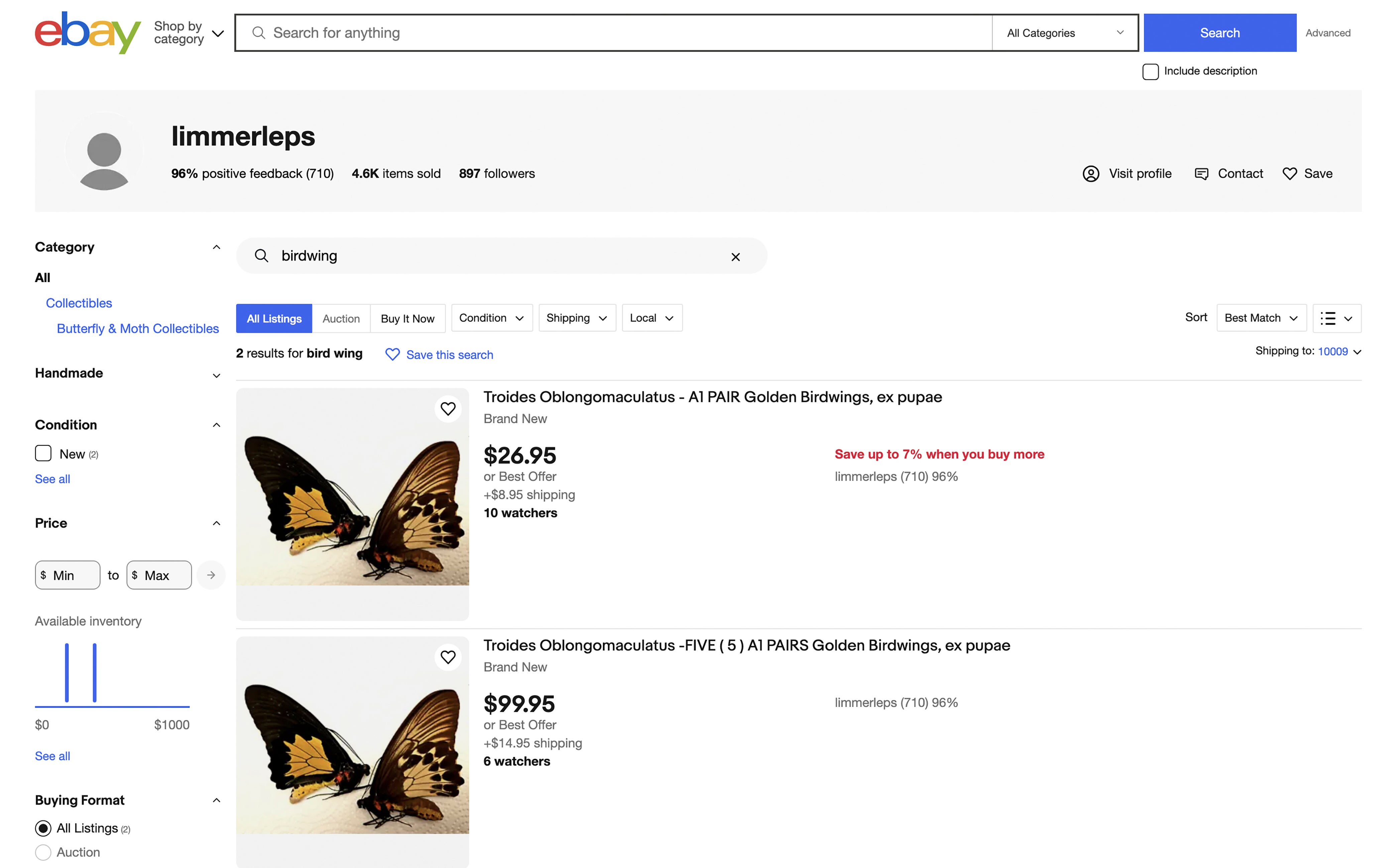The height and width of the screenshot is (868, 1396).
Task: Tick the New condition checkbox
Action: point(43,454)
